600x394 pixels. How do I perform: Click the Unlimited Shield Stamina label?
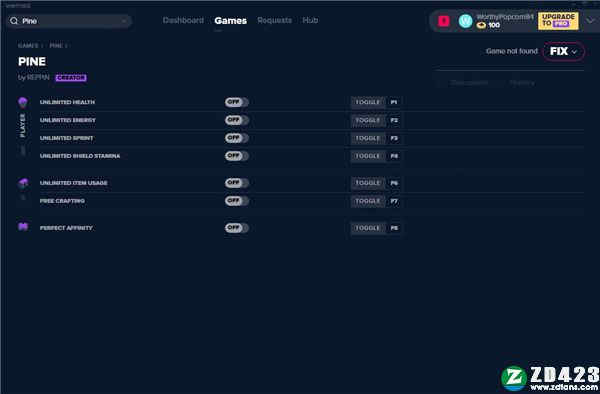80,156
